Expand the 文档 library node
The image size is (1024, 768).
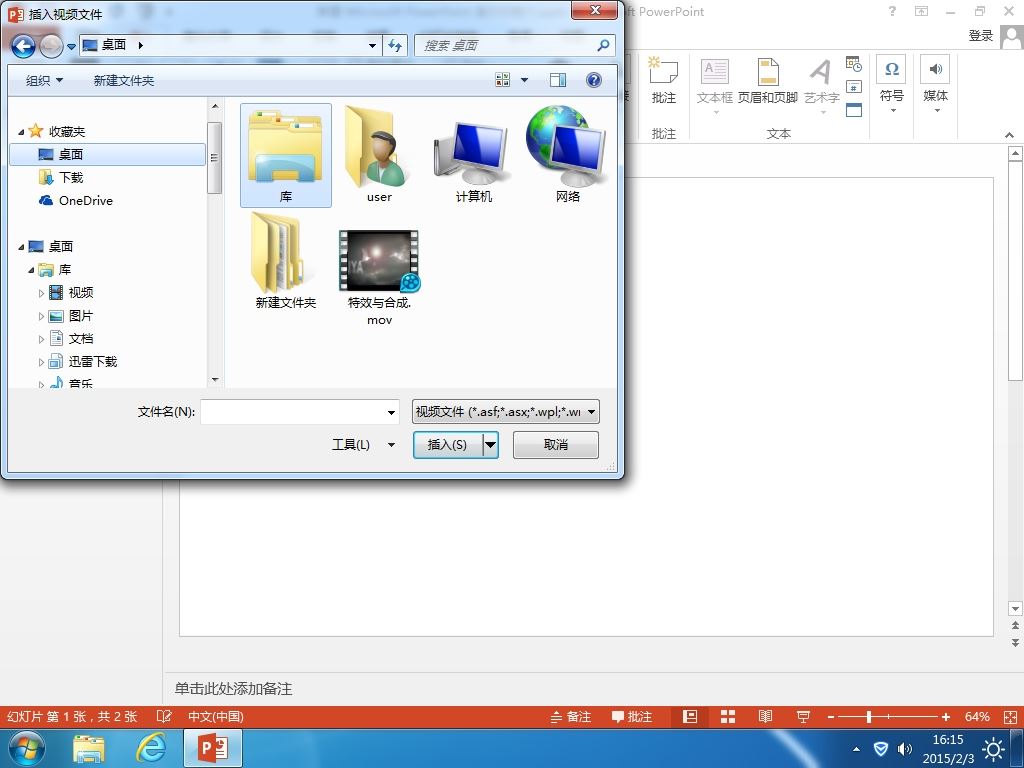click(41, 339)
